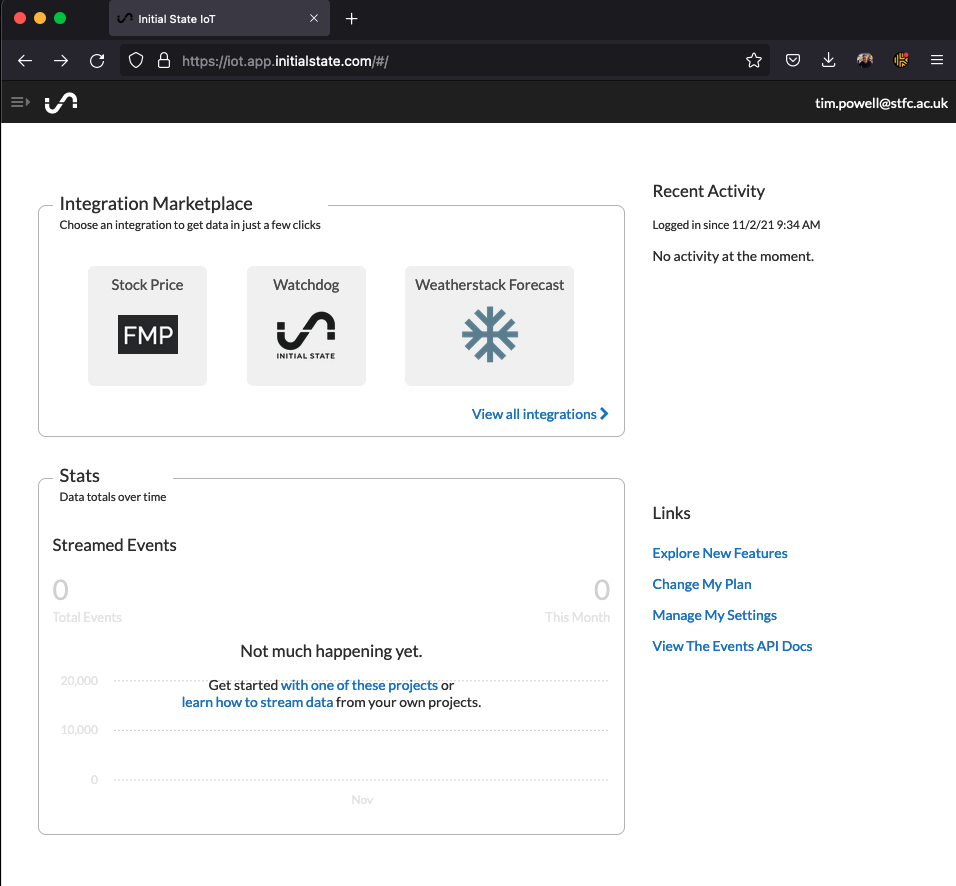Screen dimensions: 956x886
Task: Click the Nov chart axis label
Action: pyautogui.click(x=362, y=799)
